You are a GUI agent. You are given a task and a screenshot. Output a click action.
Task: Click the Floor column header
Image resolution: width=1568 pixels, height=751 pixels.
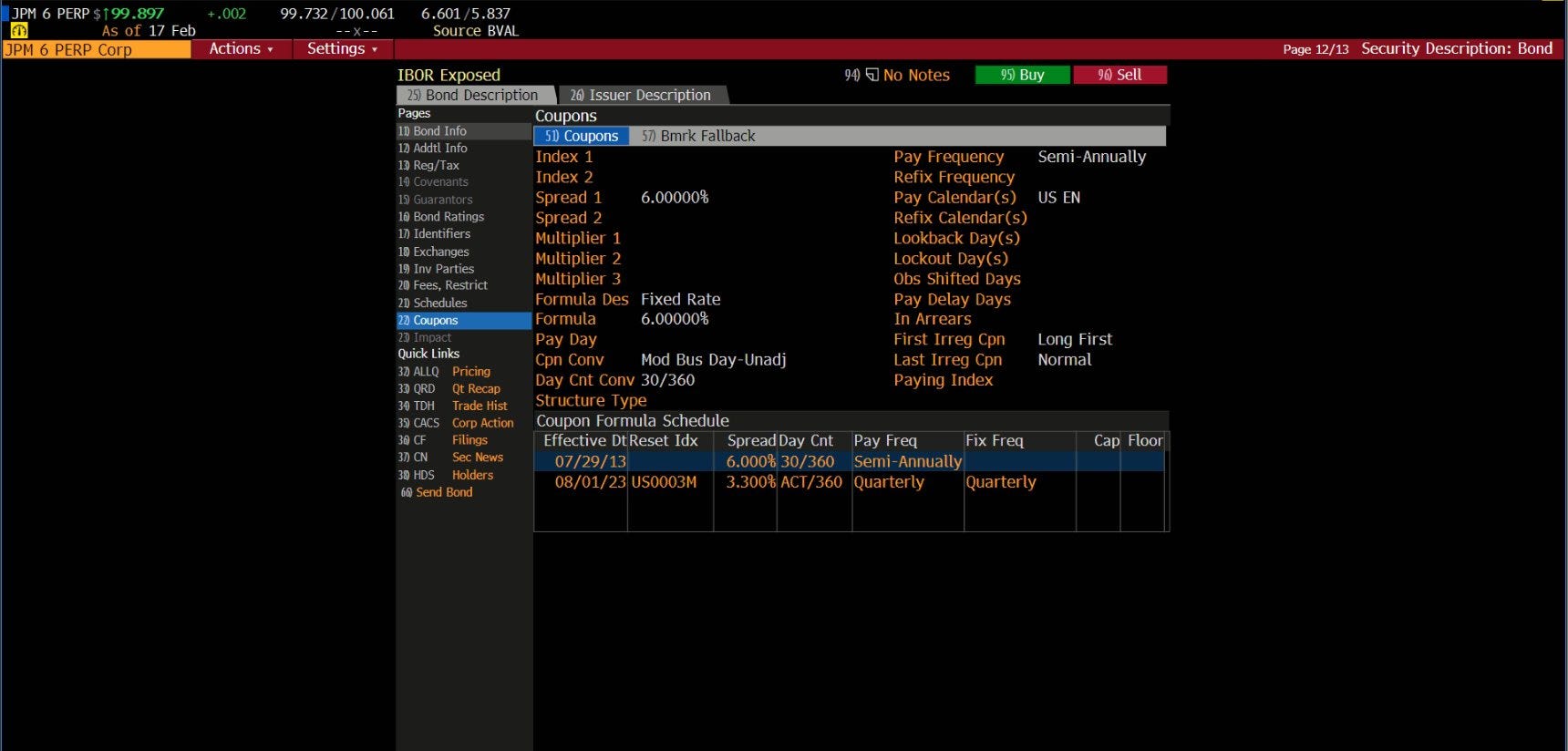click(x=1145, y=441)
